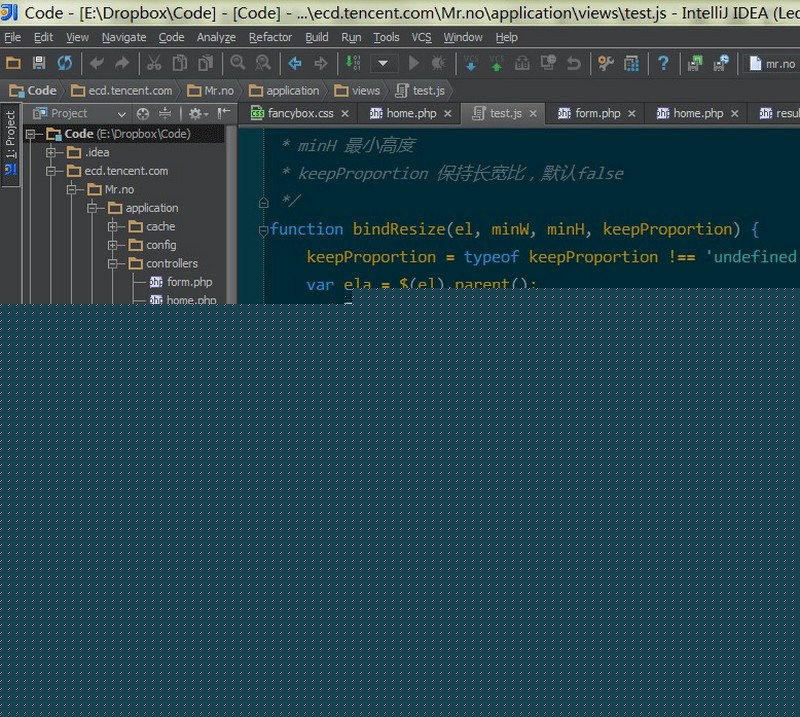Close the test.js editor tab
Image resolution: width=800 pixels, height=717 pixels.
(x=533, y=114)
